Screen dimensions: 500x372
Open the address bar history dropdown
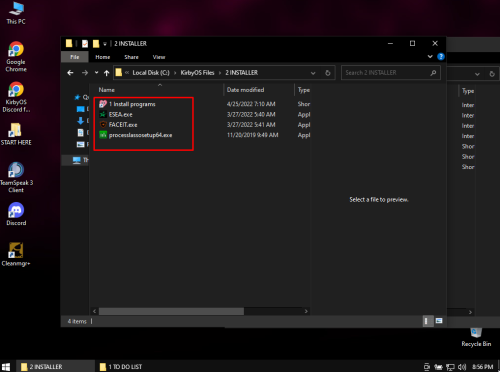point(313,73)
